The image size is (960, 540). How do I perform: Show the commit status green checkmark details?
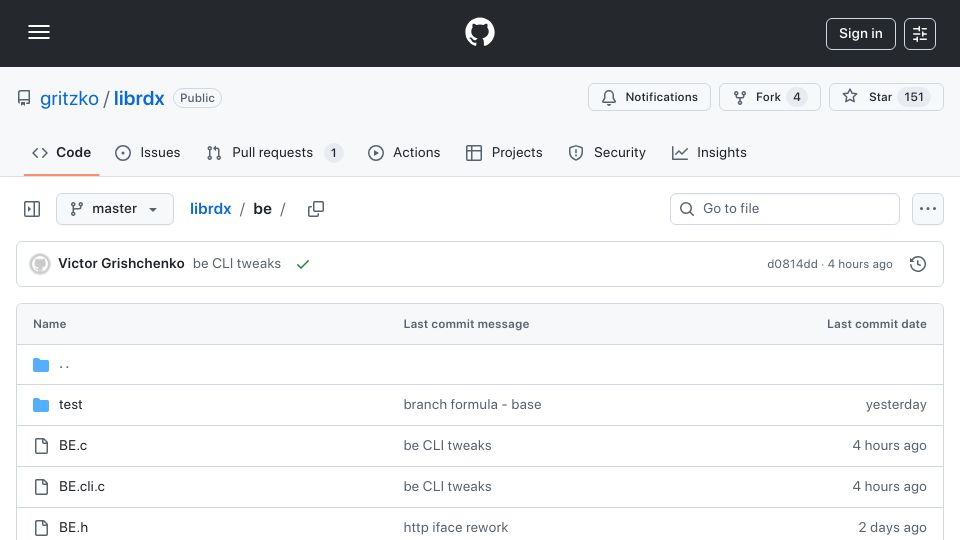[x=302, y=264]
